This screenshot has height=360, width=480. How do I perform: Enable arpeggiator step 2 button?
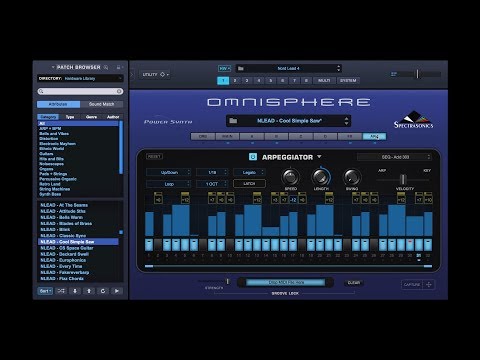[x=158, y=245]
